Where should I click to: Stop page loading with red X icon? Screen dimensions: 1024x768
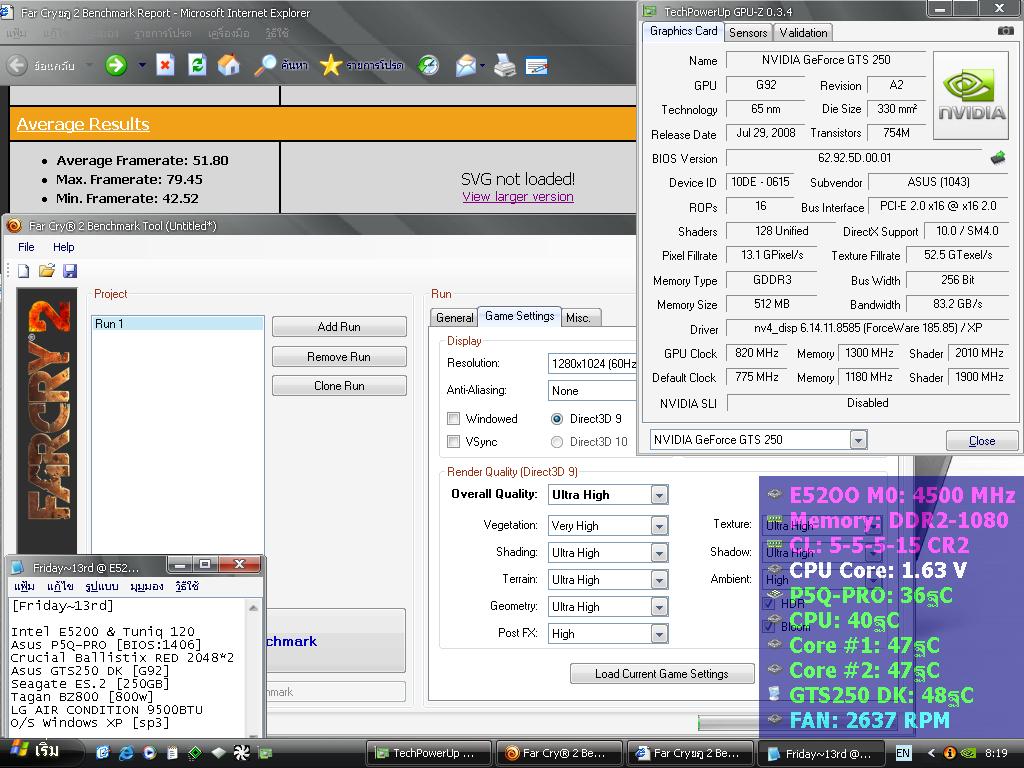(165, 65)
